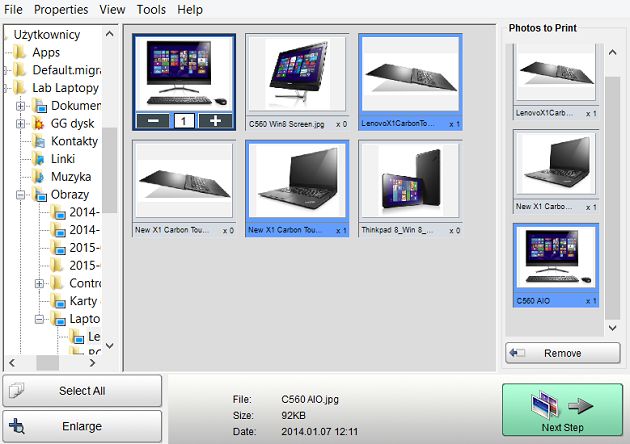
Task: Click the Select All button
Action: tap(82, 391)
